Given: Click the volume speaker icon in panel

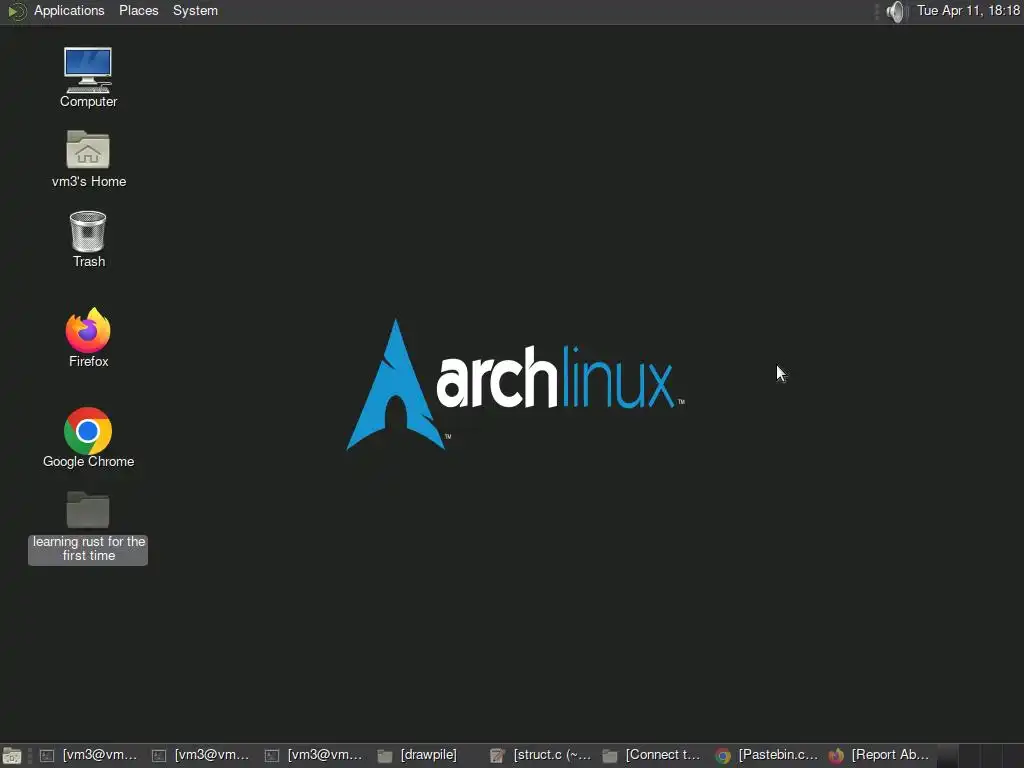Looking at the screenshot, I should point(897,11).
